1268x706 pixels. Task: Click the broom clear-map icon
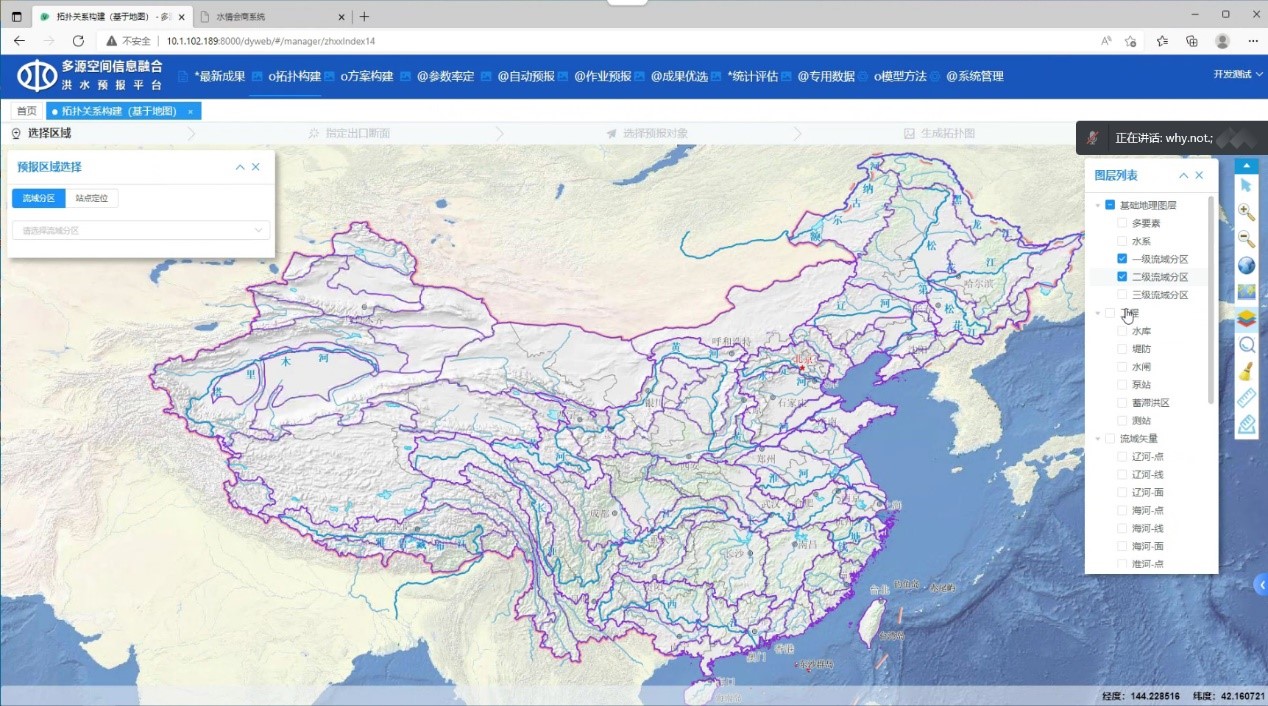(x=1246, y=372)
